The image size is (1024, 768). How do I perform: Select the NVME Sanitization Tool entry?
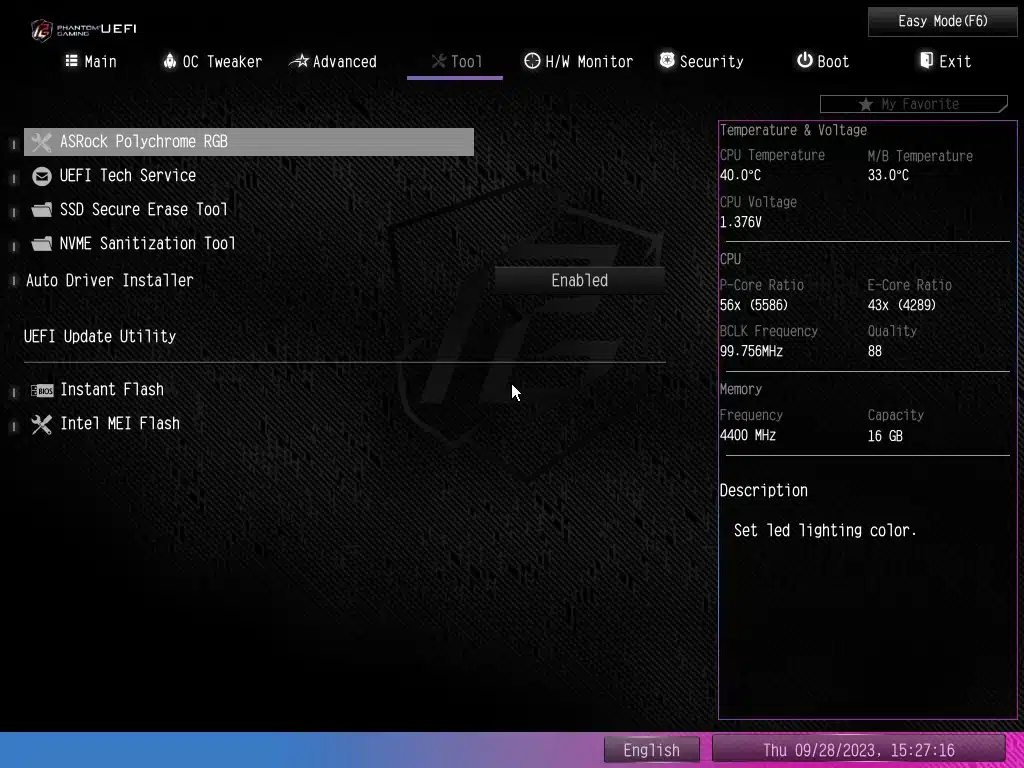147,244
